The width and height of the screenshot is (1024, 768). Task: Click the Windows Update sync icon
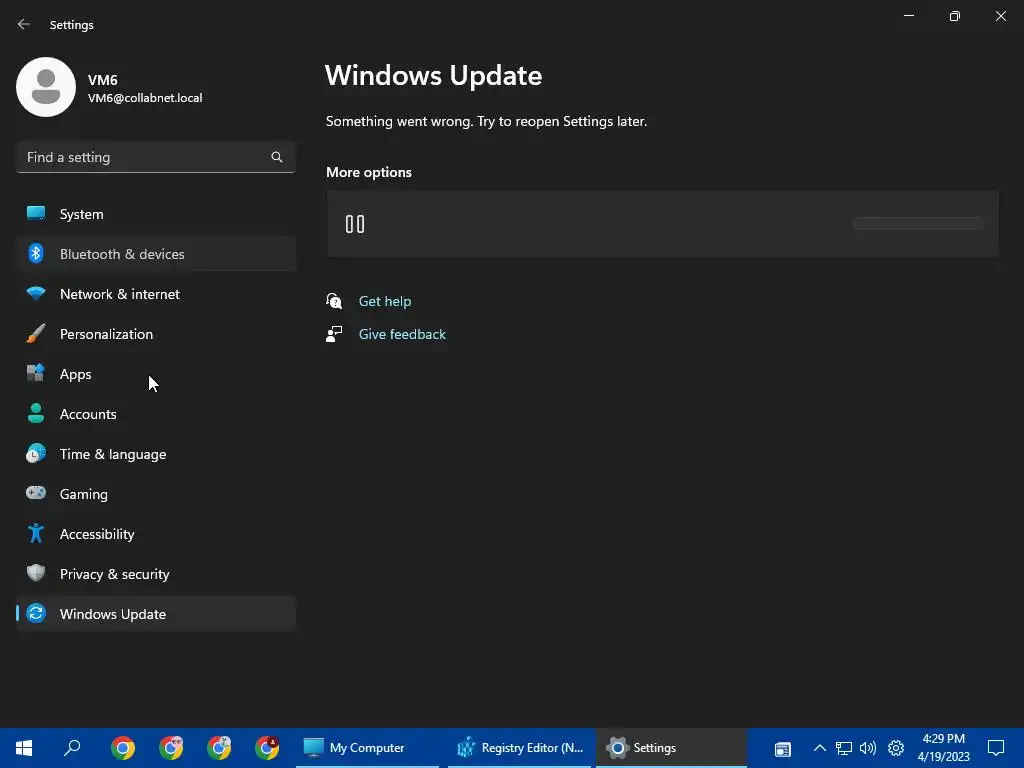pos(36,613)
